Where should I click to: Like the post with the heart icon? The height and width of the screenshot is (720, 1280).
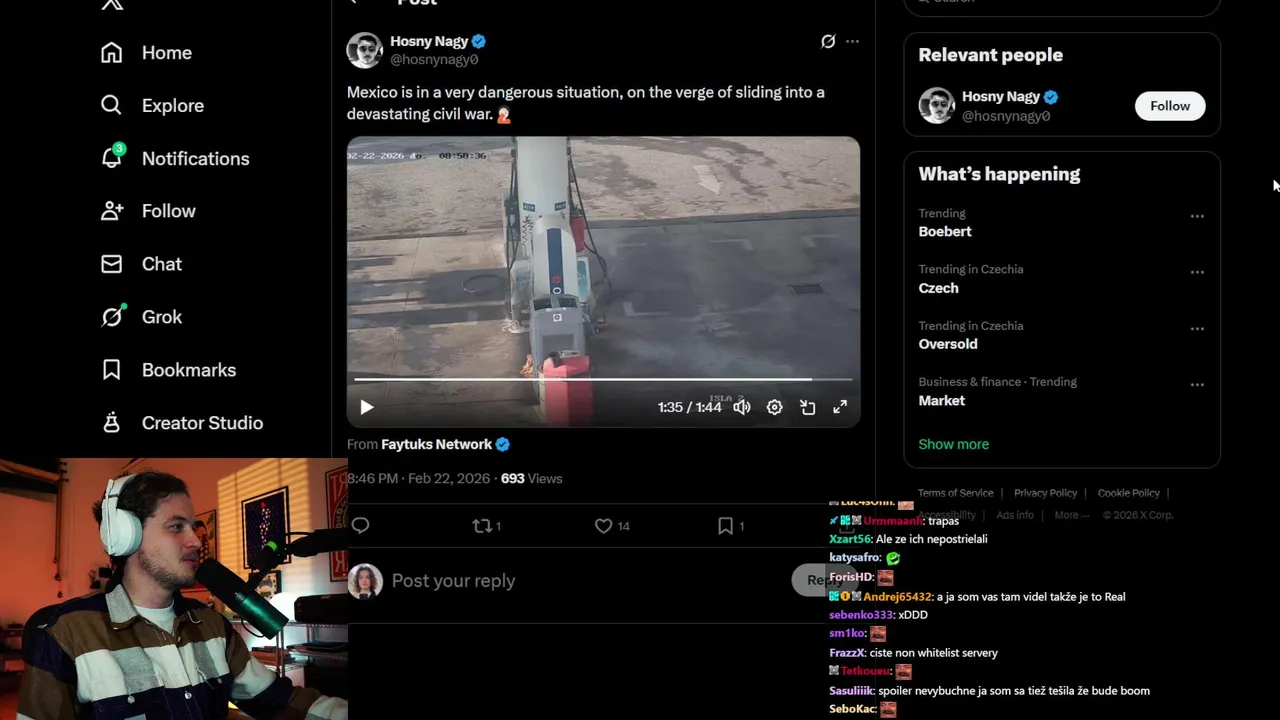click(x=603, y=526)
